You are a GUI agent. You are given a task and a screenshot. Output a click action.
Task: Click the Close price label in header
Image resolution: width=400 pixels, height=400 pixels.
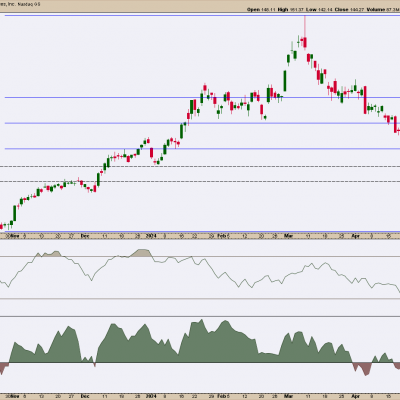[x=341, y=10]
